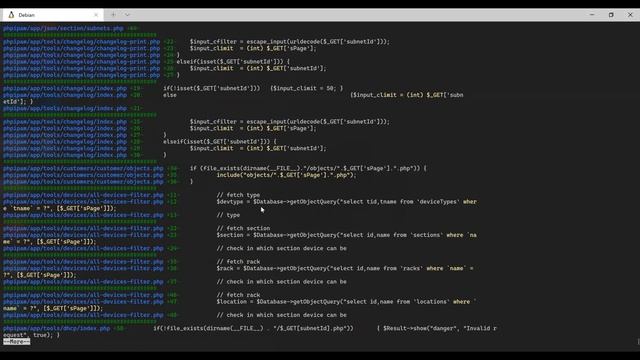This screenshot has width=640, height=360.
Task: Click the $devtype getObjectQuery line
Action: tap(347, 202)
